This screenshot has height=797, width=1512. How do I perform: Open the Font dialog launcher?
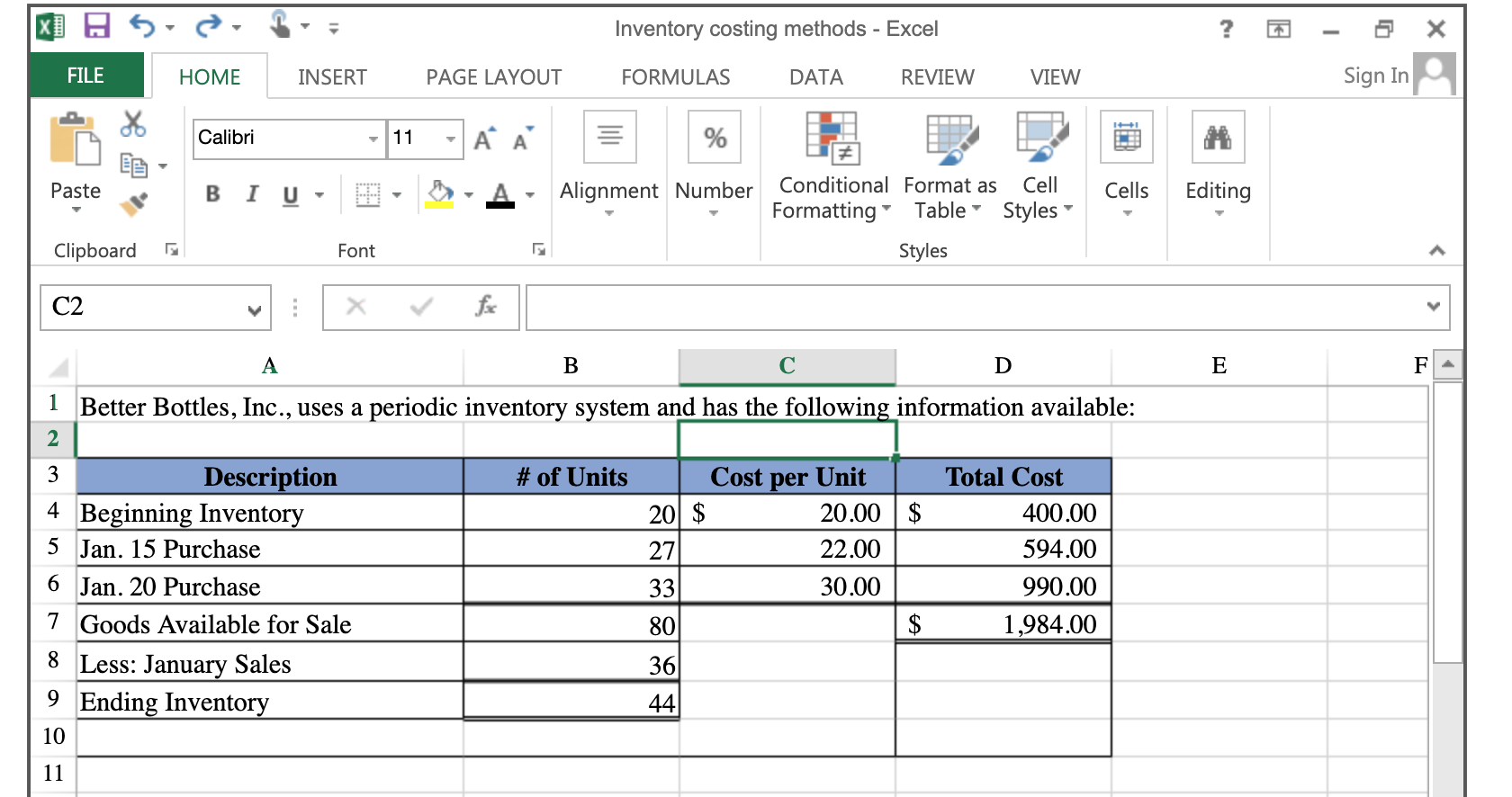(x=538, y=250)
